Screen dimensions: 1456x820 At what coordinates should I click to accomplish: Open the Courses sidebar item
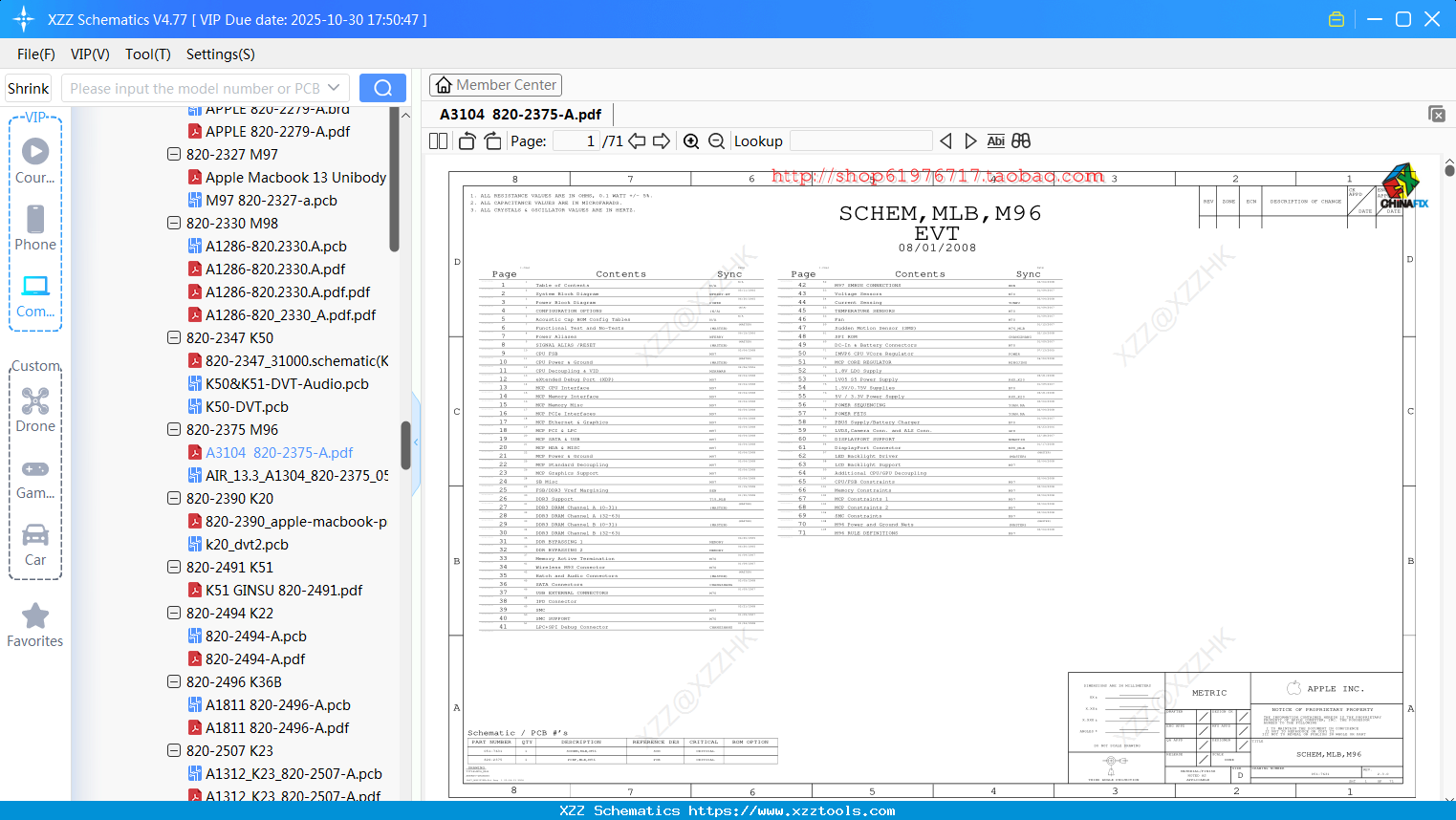[35, 162]
